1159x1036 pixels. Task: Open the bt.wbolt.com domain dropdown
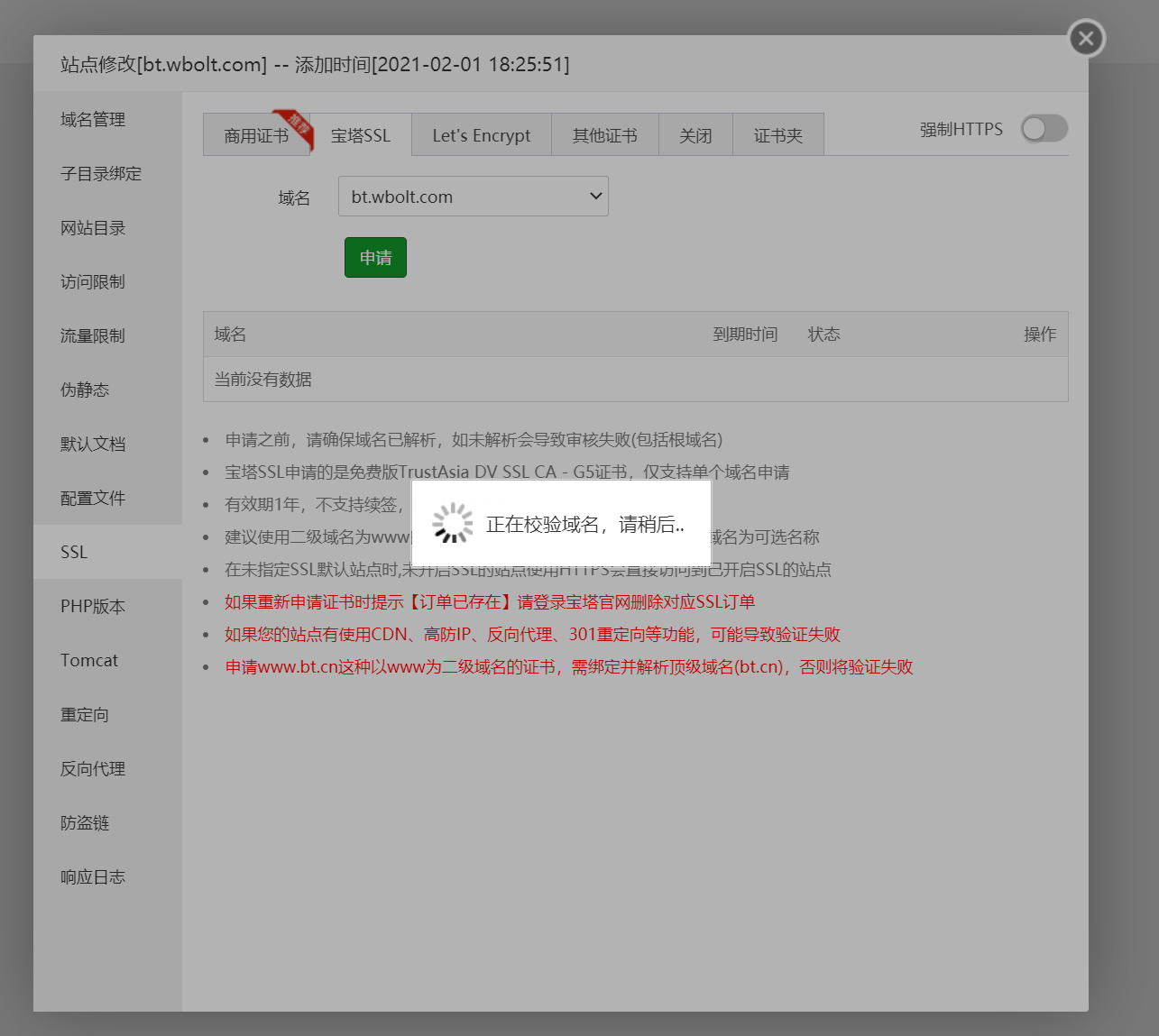pyautogui.click(x=473, y=196)
